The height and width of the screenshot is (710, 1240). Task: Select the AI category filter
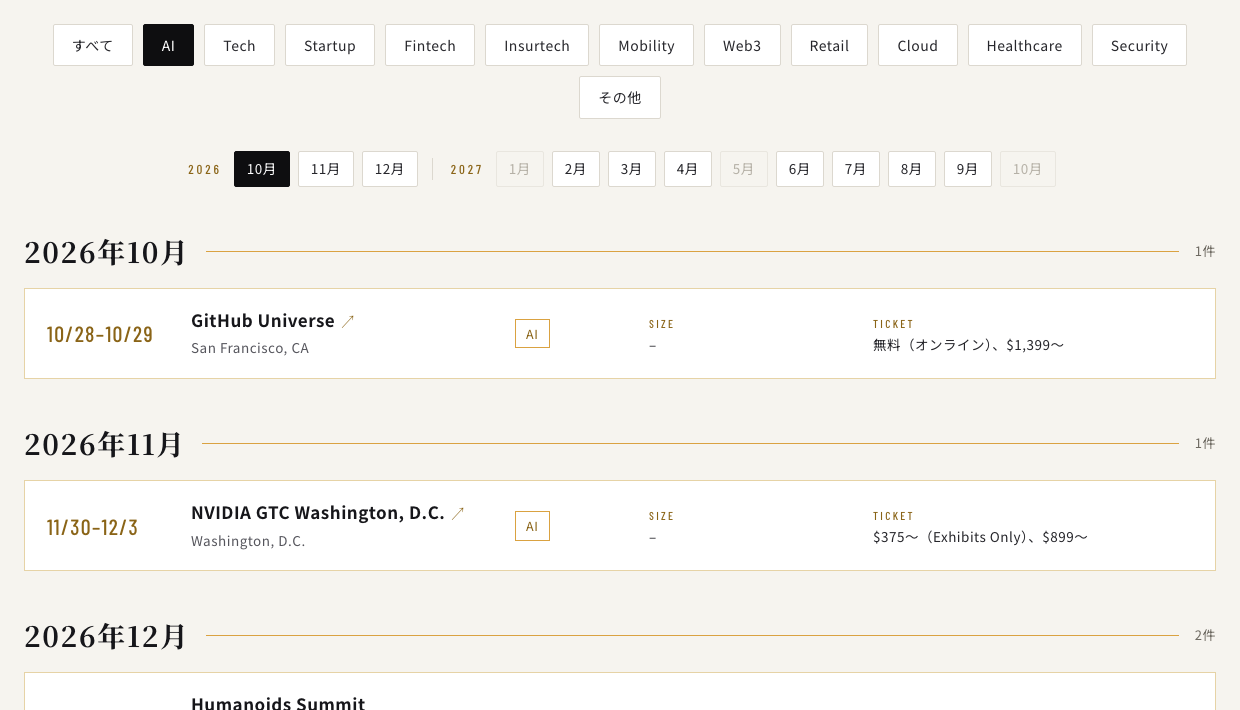pos(168,45)
